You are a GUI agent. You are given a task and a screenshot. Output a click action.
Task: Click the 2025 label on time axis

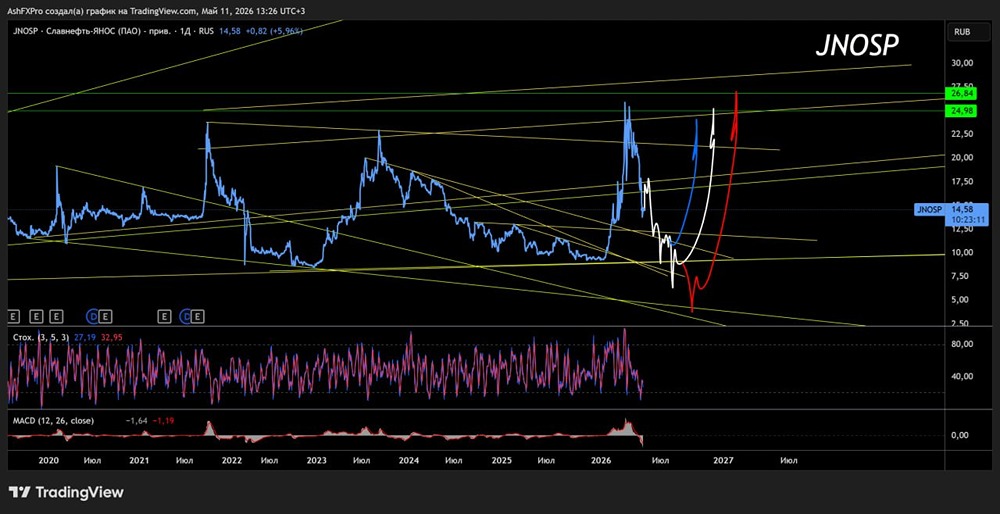click(x=502, y=460)
